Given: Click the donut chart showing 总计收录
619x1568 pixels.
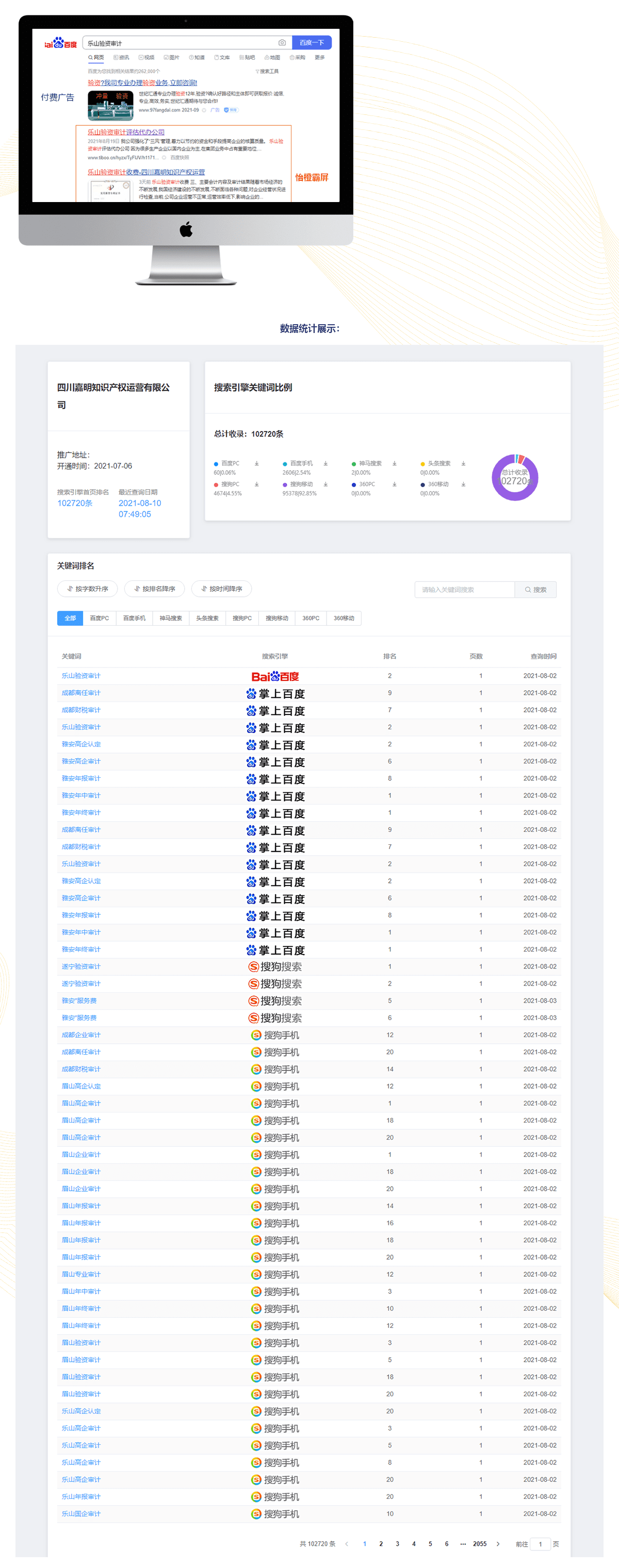Looking at the screenshot, I should tap(515, 477).
